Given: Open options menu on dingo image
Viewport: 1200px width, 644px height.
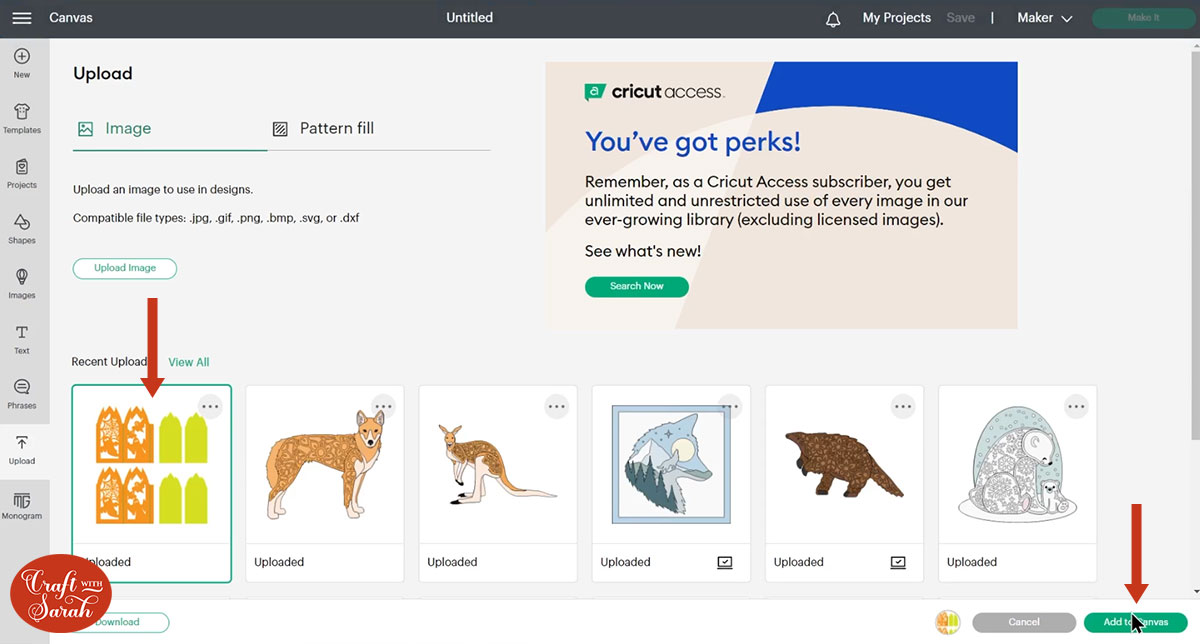Looking at the screenshot, I should pyautogui.click(x=383, y=407).
